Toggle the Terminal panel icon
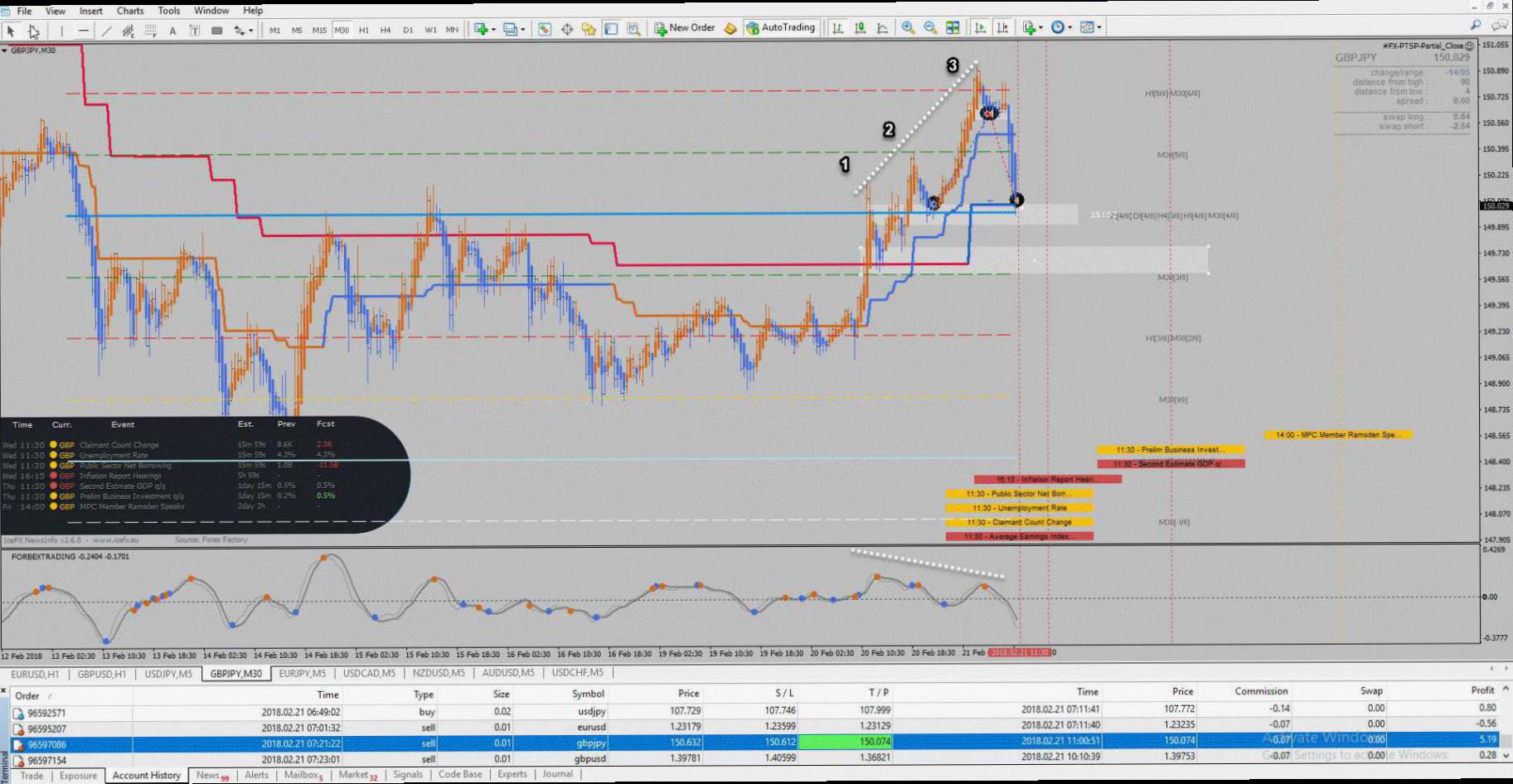This screenshot has height=784, width=1513. click(611, 29)
